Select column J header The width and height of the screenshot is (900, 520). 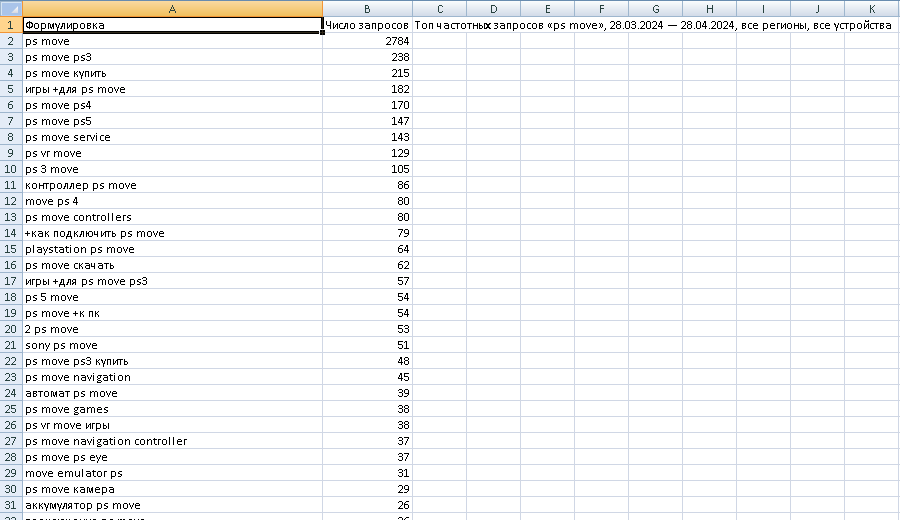click(817, 9)
